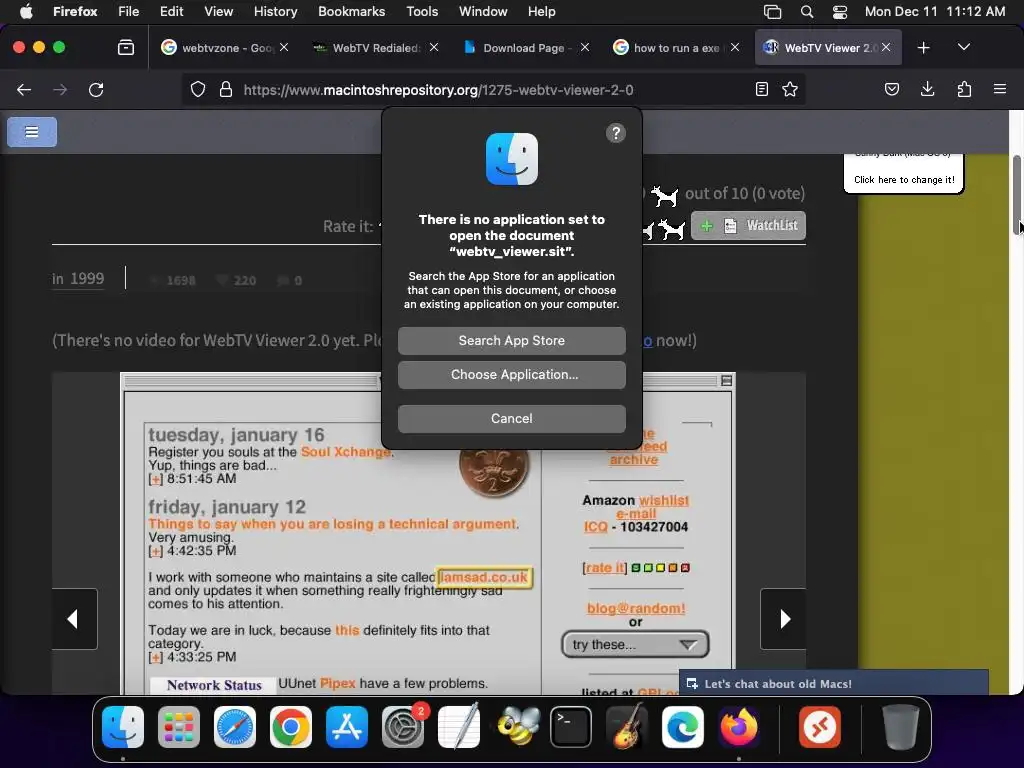
Task: Bookmark this page with star icon
Action: point(790,89)
